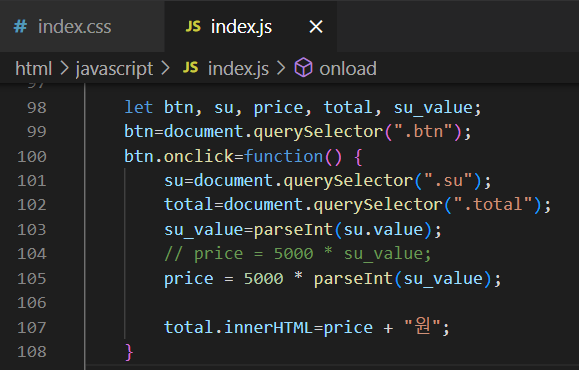Click the CSS hash icon on index.css tab
The height and width of the screenshot is (370, 579).
[20, 27]
